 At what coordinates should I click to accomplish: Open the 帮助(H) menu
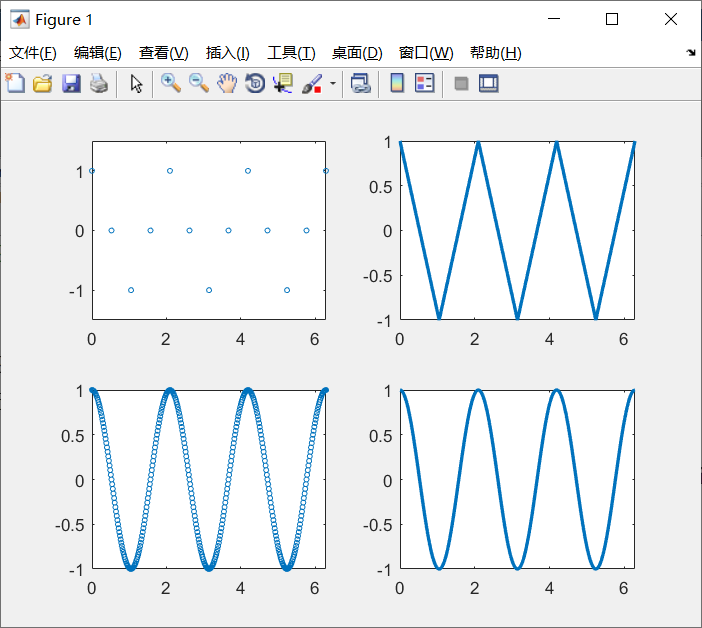pos(496,53)
